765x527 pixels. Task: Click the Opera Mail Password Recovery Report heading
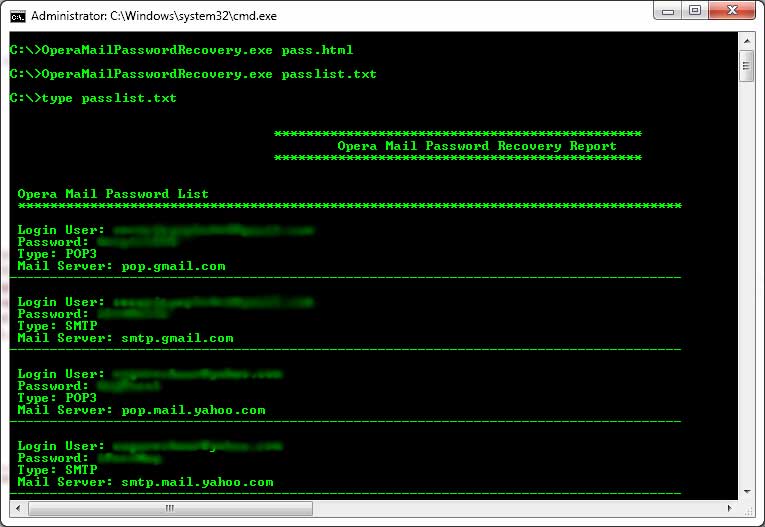click(x=477, y=146)
